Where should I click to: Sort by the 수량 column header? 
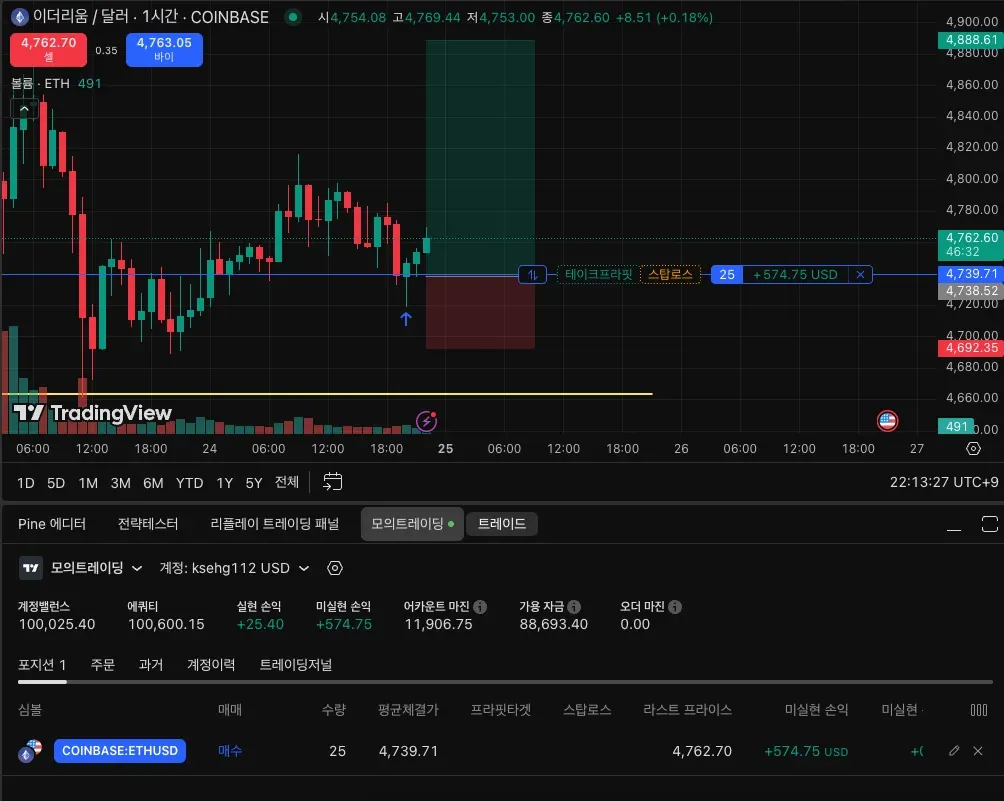tap(334, 709)
